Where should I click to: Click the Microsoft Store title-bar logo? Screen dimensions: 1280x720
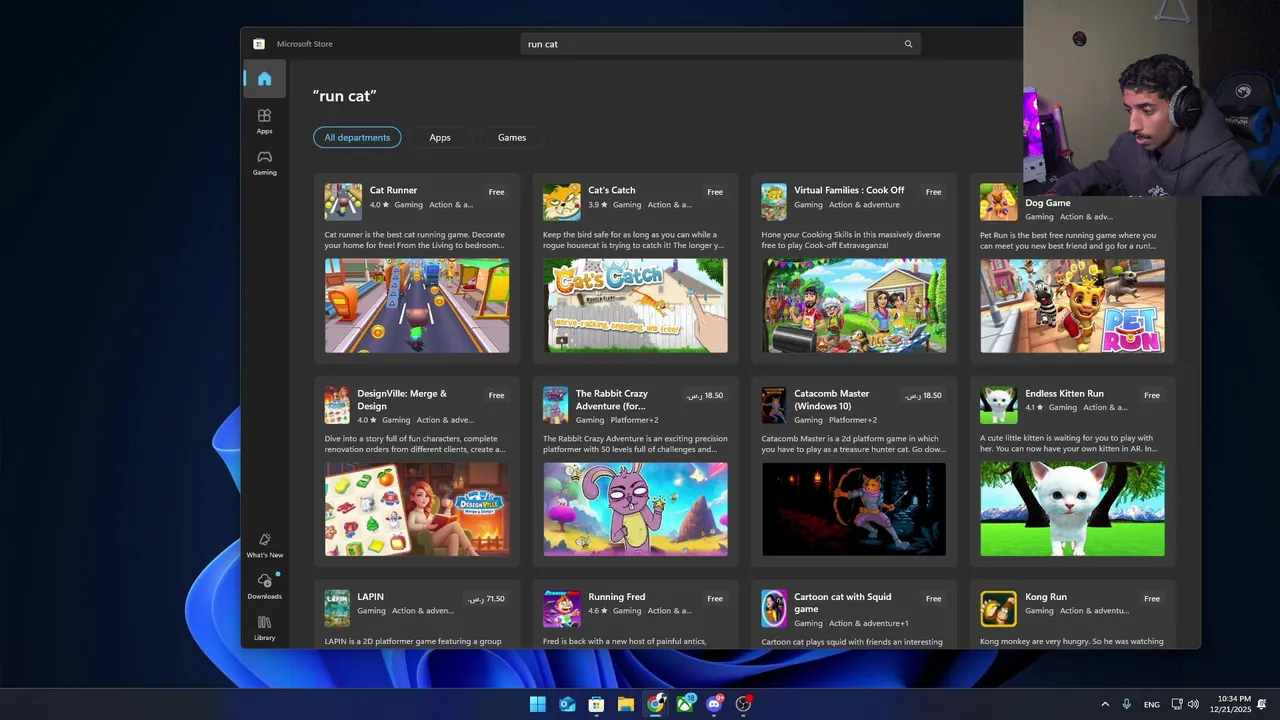click(x=259, y=44)
